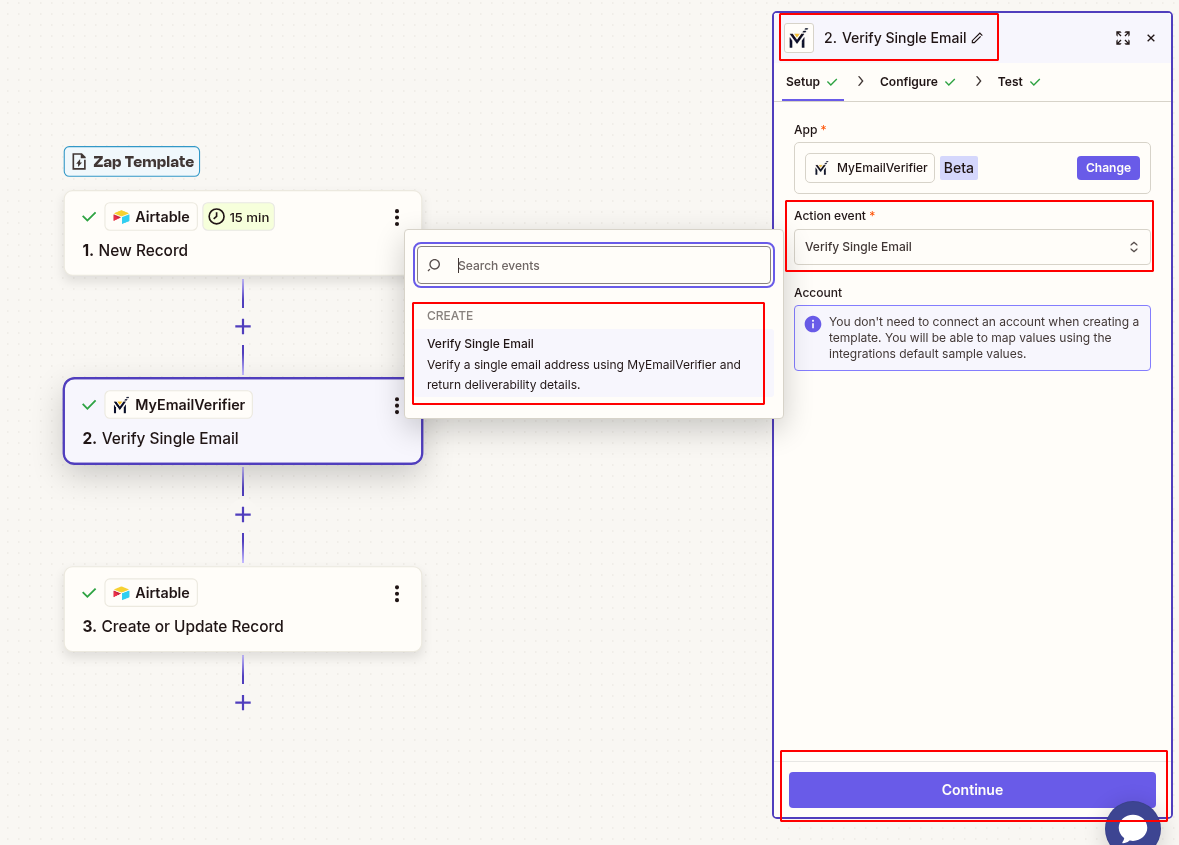Open the Action event dropdown
The width and height of the screenshot is (1179, 845).
pyautogui.click(x=970, y=246)
